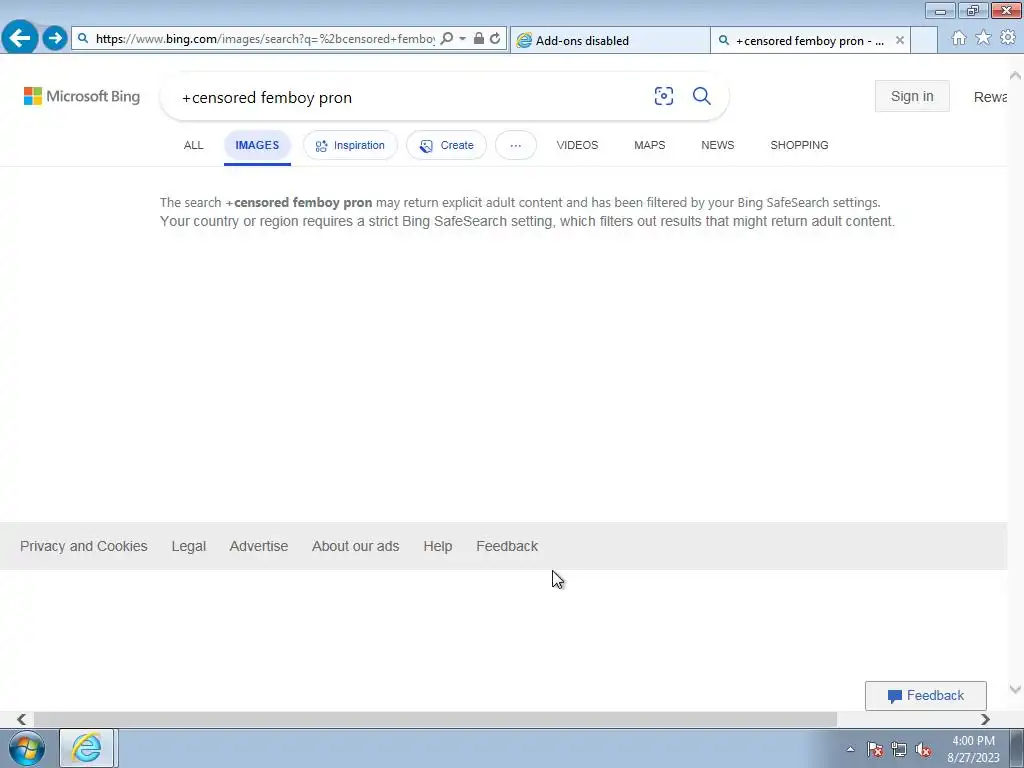1024x768 pixels.
Task: Open the network status tray icon
Action: point(899,749)
